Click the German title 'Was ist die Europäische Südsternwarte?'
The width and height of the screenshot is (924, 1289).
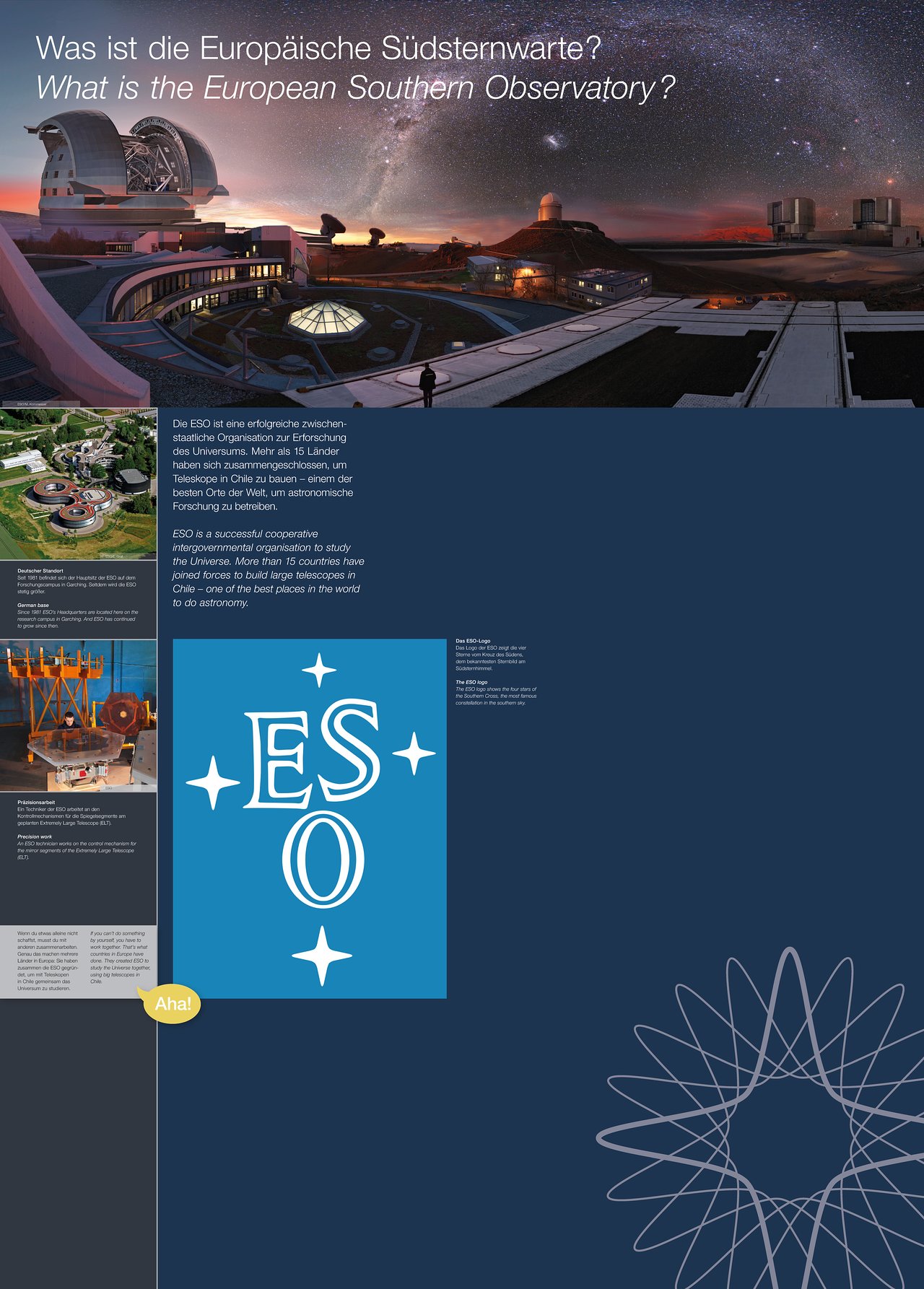coord(318,48)
